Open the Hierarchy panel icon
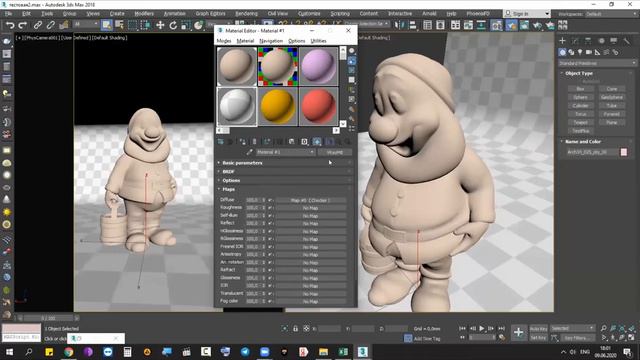Image resolution: width=640 pixels, height=360 pixels. [x=588, y=41]
